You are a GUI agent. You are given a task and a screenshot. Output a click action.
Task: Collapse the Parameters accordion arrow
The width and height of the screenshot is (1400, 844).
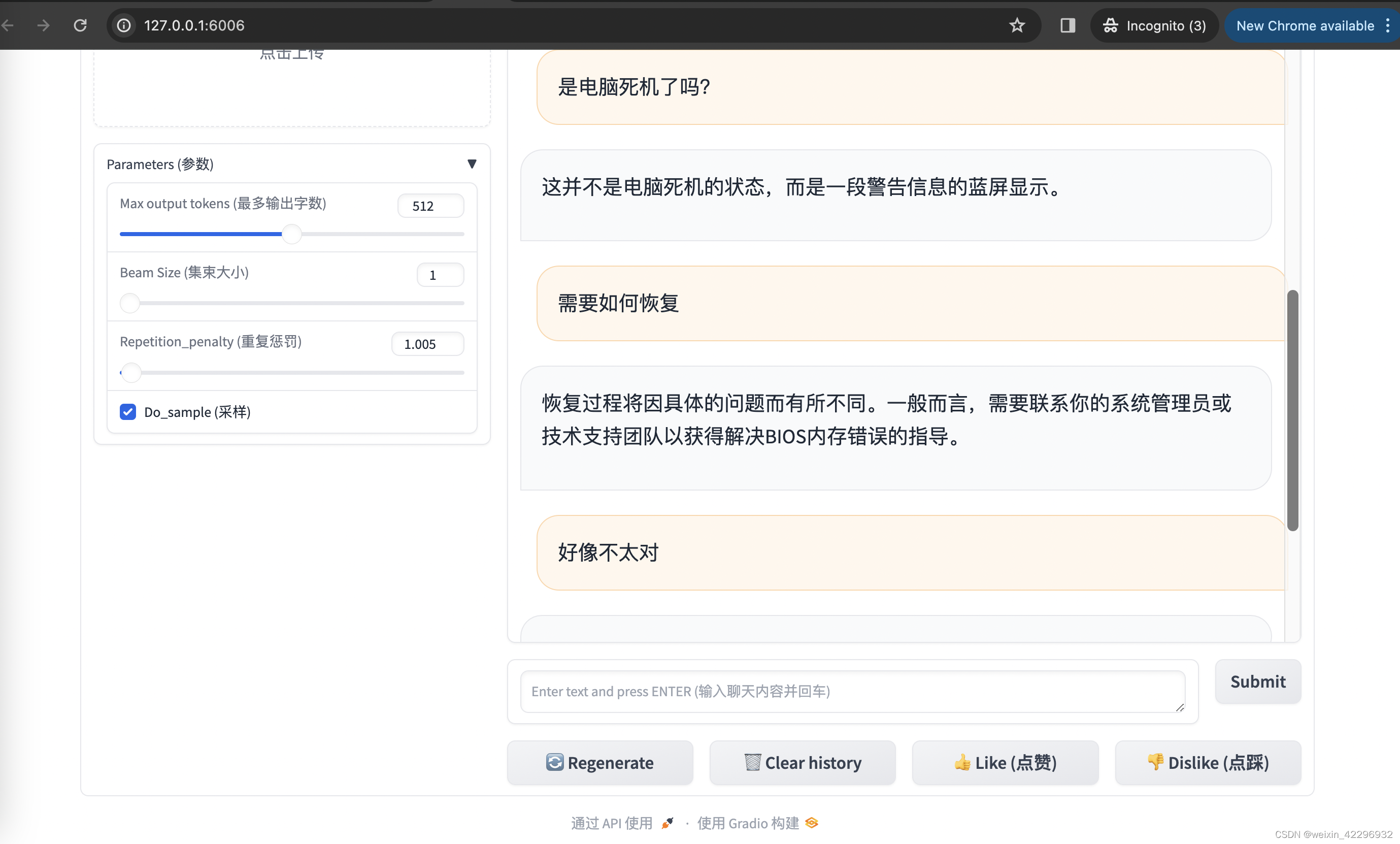point(472,164)
